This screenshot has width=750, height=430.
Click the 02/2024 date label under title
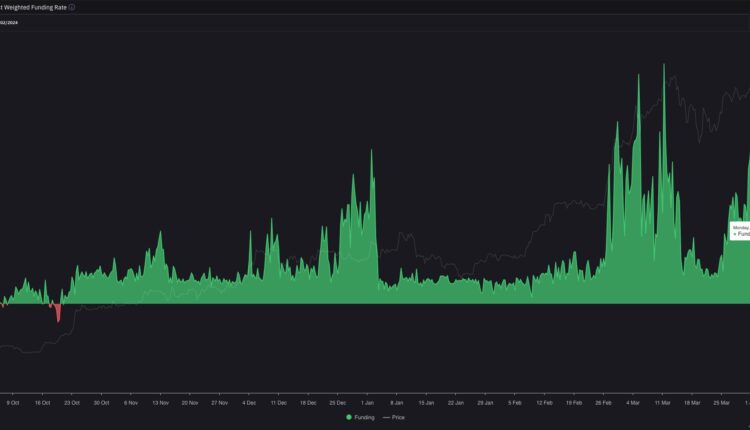click(x=9, y=22)
